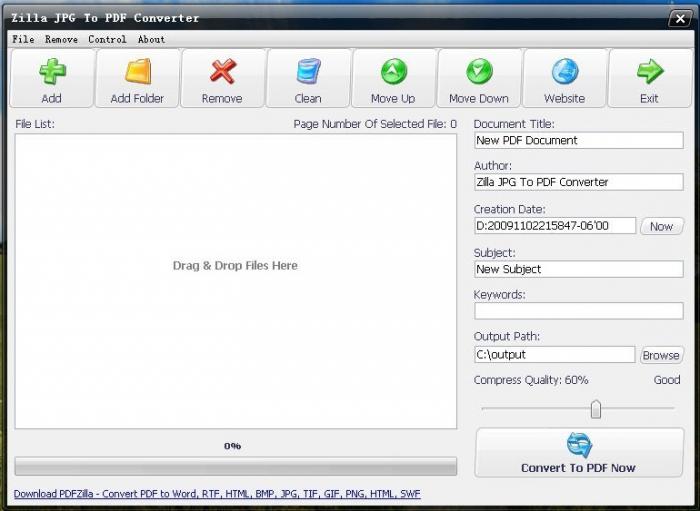This screenshot has height=511, width=700.
Task: Click the Move Down arrow icon
Action: pyautogui.click(x=479, y=72)
